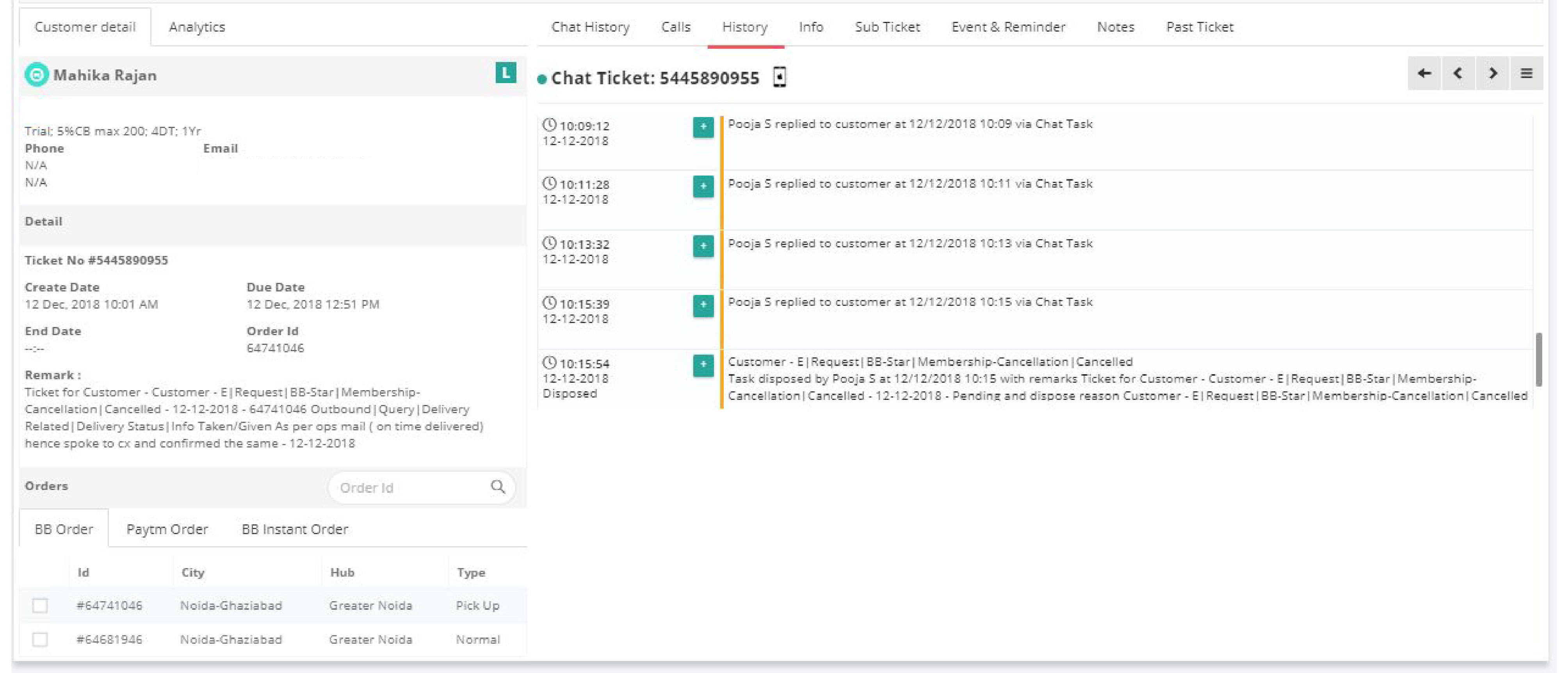
Task: Click the Ticket No #5445890955 label
Action: (x=96, y=260)
